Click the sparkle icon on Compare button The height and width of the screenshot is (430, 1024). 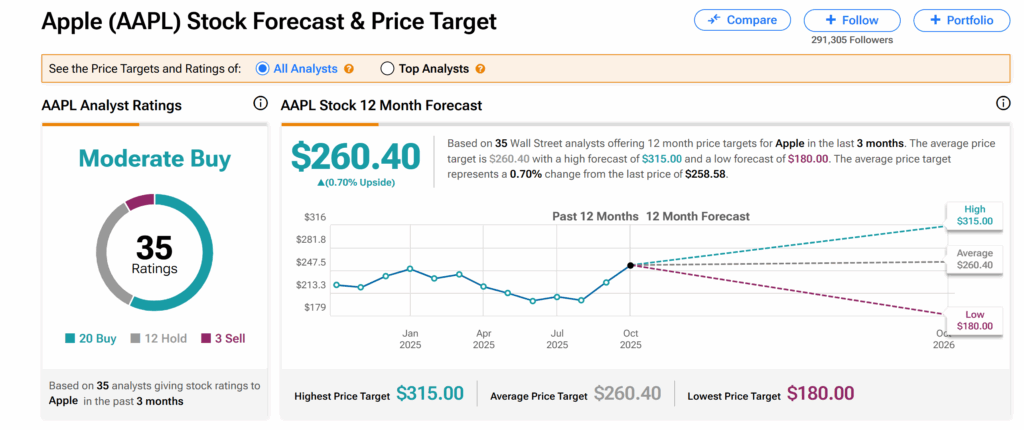click(x=715, y=20)
